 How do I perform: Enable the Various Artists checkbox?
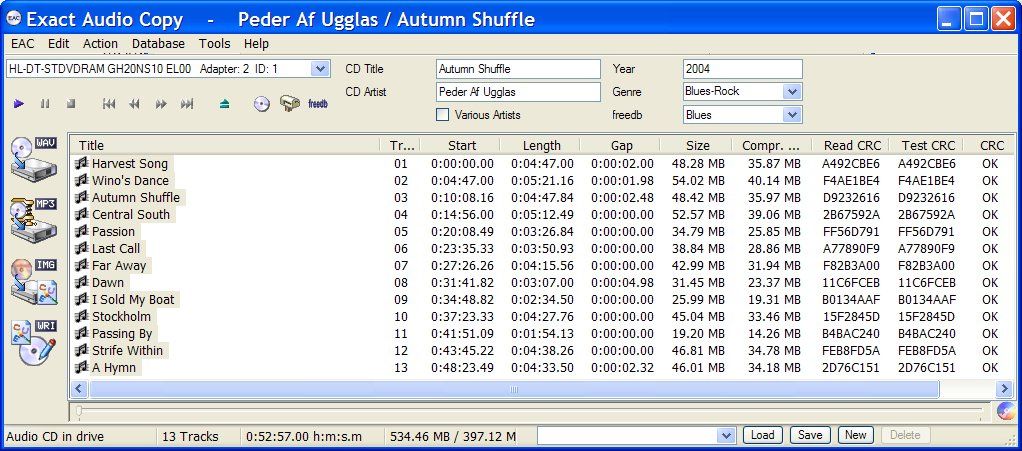point(443,115)
